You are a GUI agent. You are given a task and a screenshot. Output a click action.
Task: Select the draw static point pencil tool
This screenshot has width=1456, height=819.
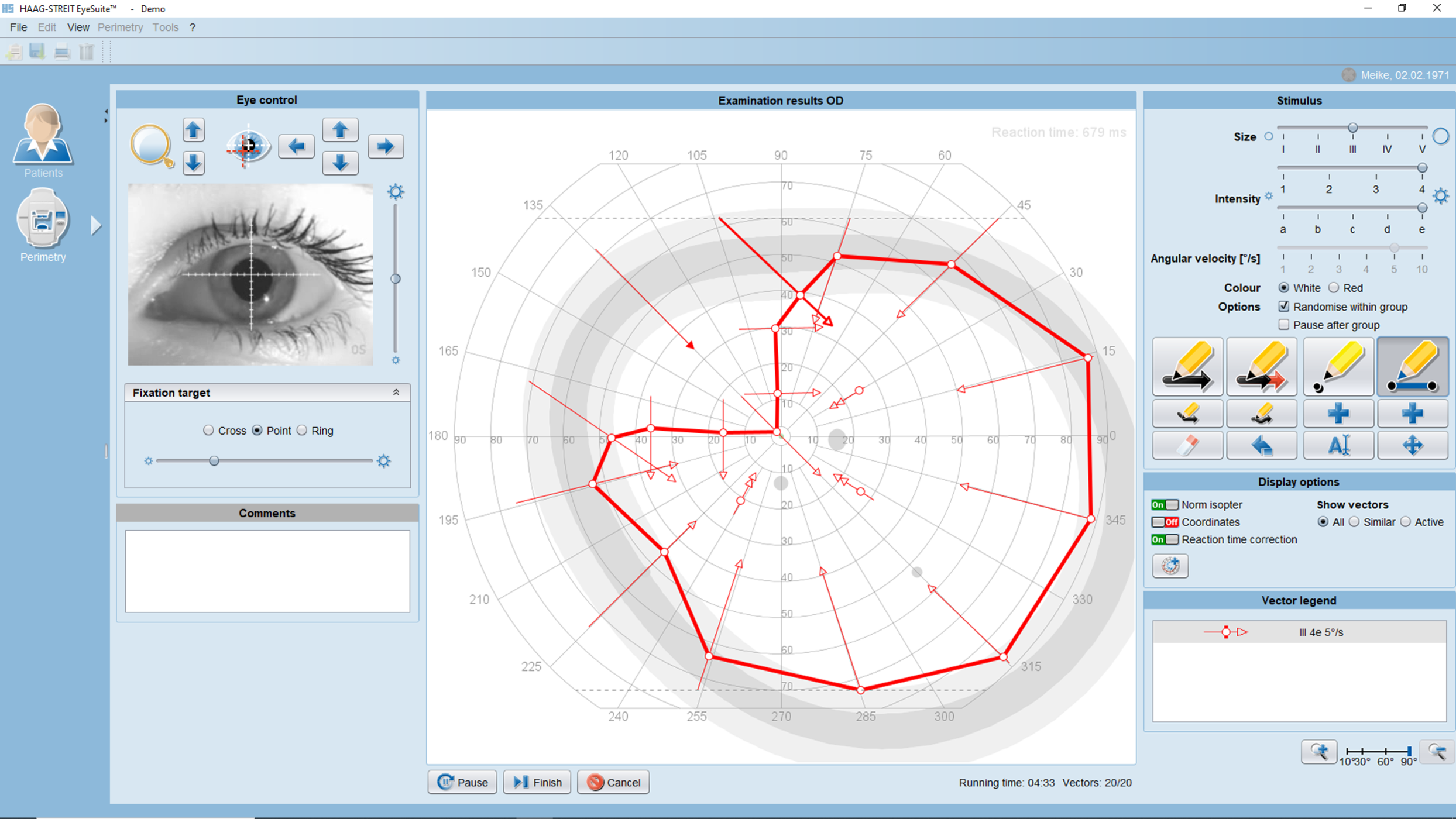pos(1338,367)
